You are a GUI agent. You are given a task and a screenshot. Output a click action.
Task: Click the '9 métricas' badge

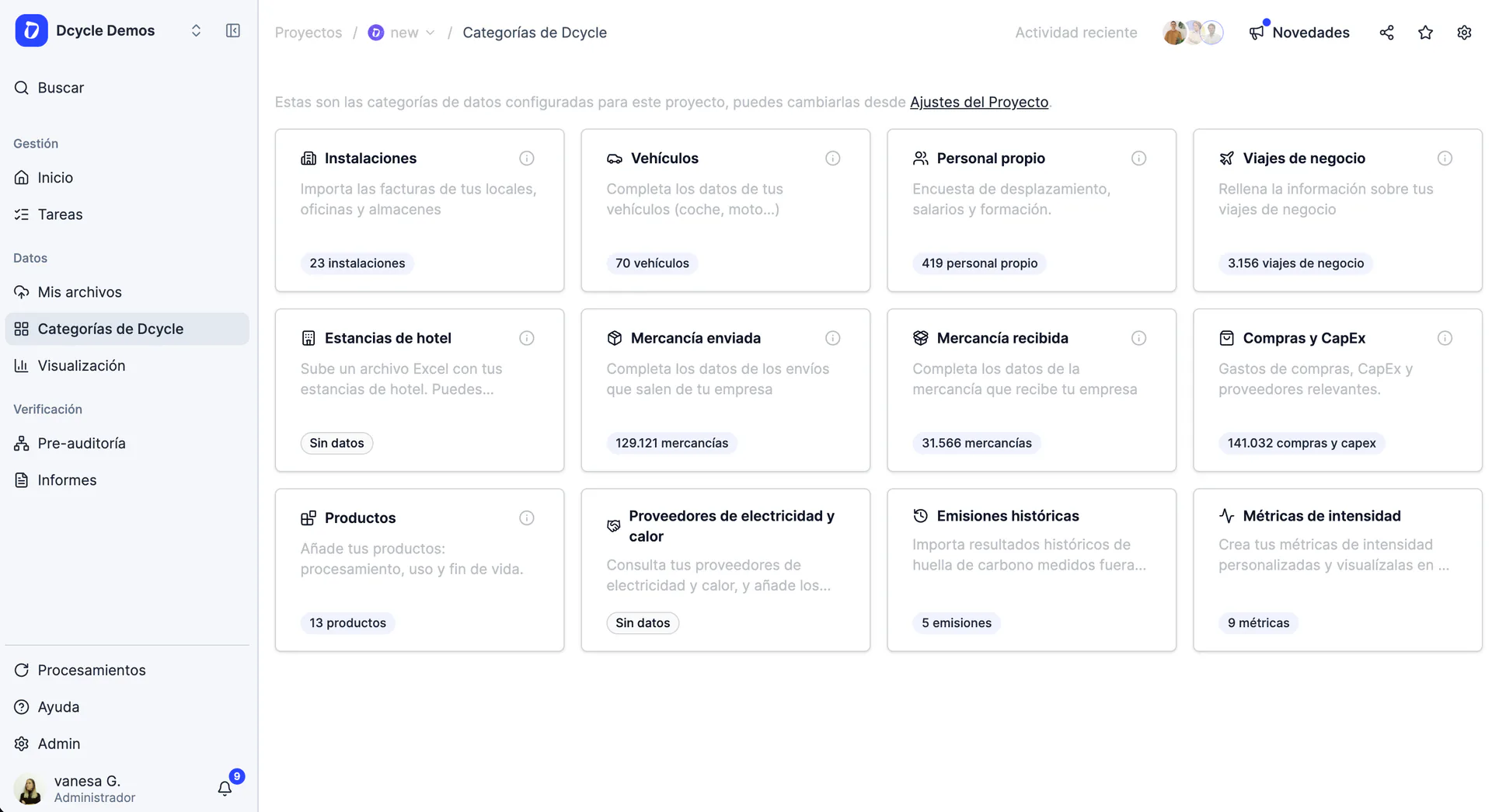pyautogui.click(x=1258, y=623)
